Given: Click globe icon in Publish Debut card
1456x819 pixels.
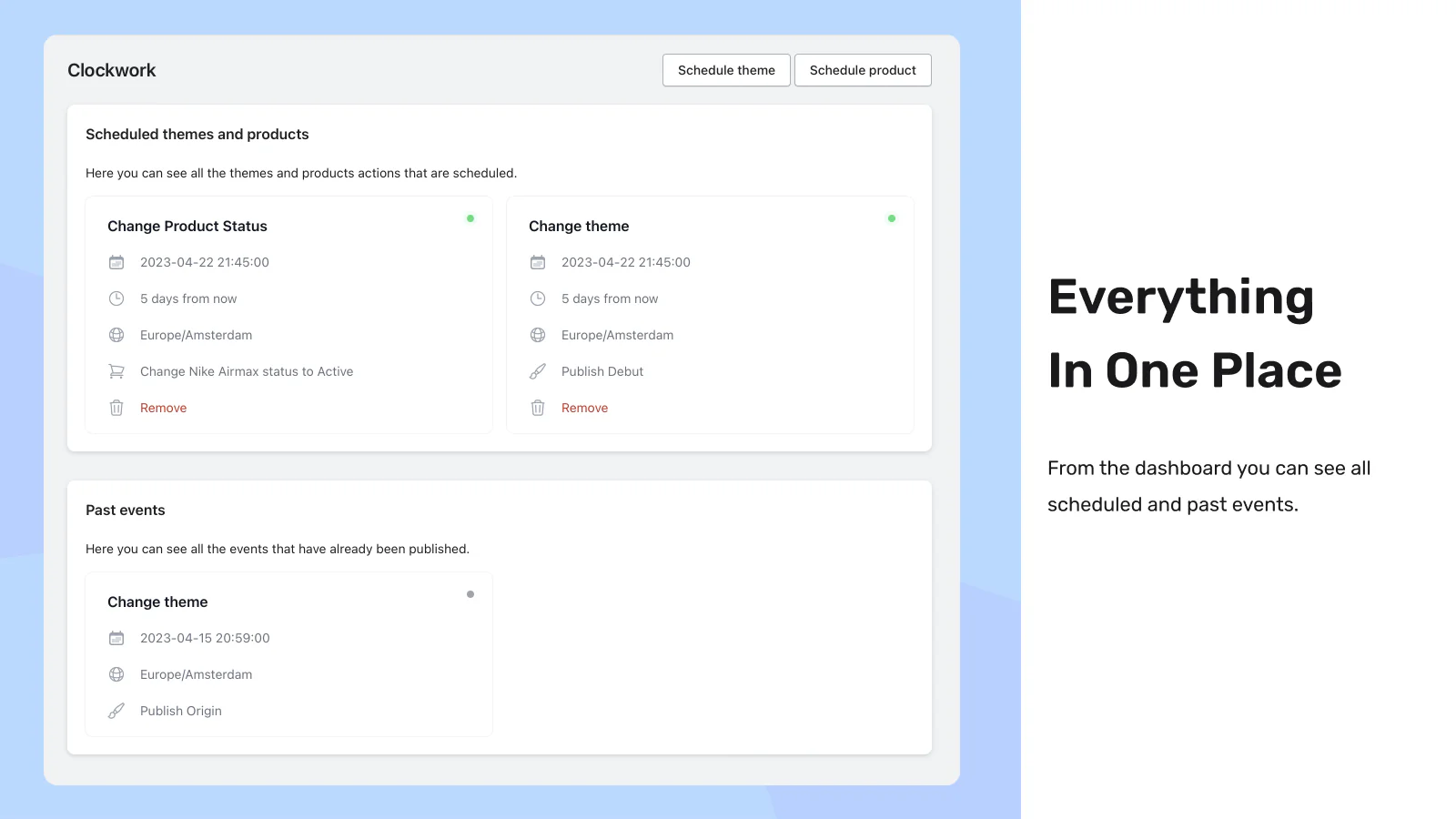Looking at the screenshot, I should point(538,335).
